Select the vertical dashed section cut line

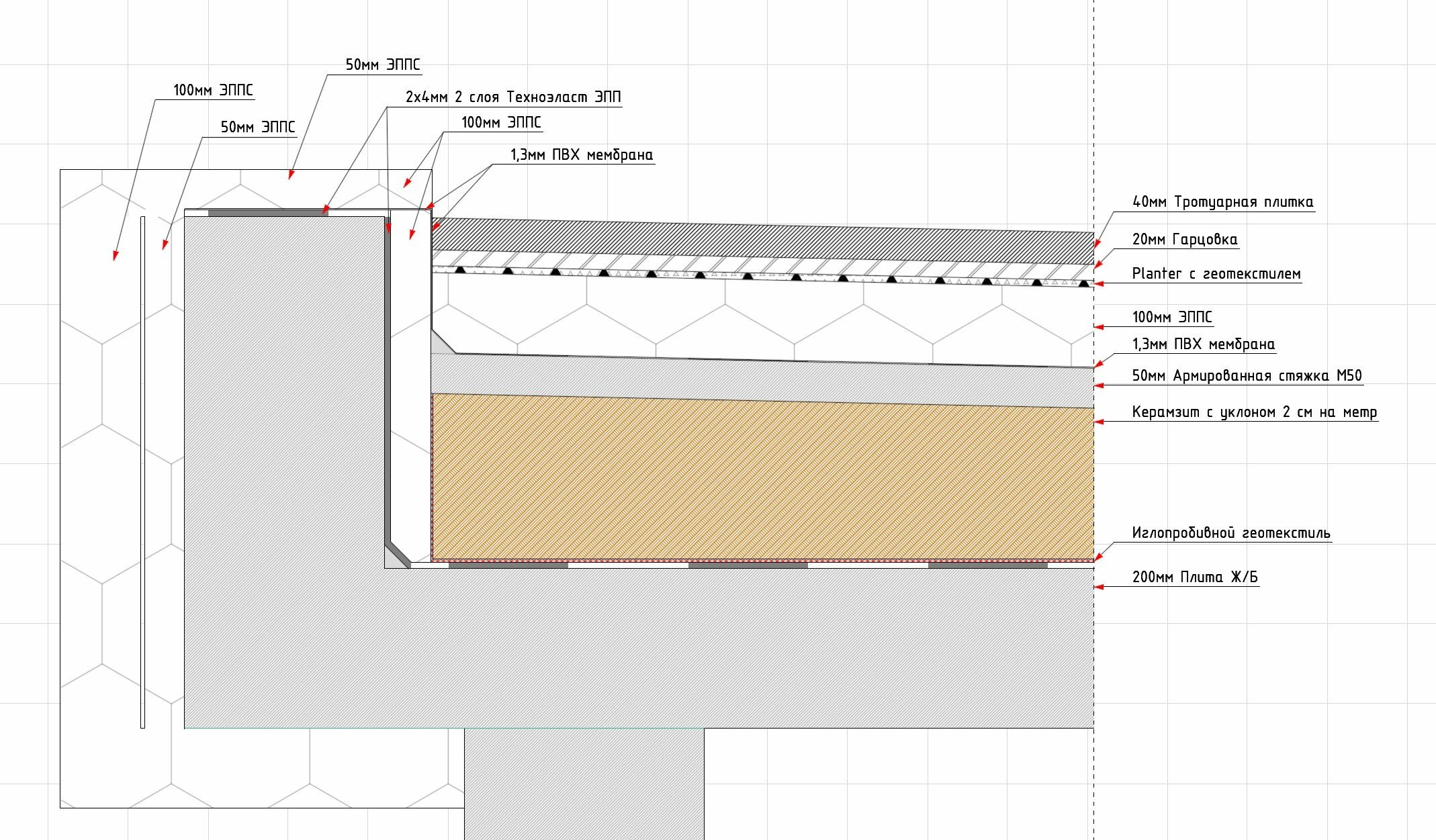pos(1093,420)
